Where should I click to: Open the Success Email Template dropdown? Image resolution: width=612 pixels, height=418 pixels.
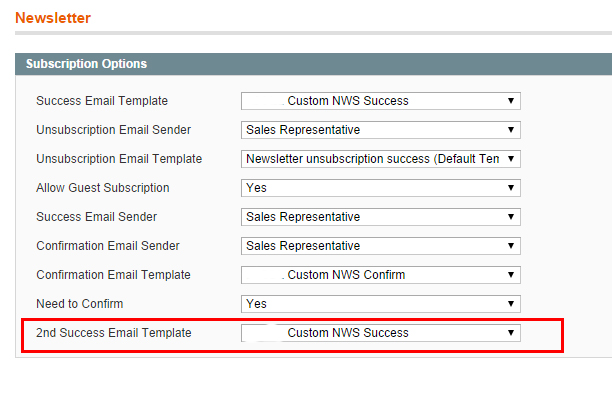pyautogui.click(x=380, y=101)
